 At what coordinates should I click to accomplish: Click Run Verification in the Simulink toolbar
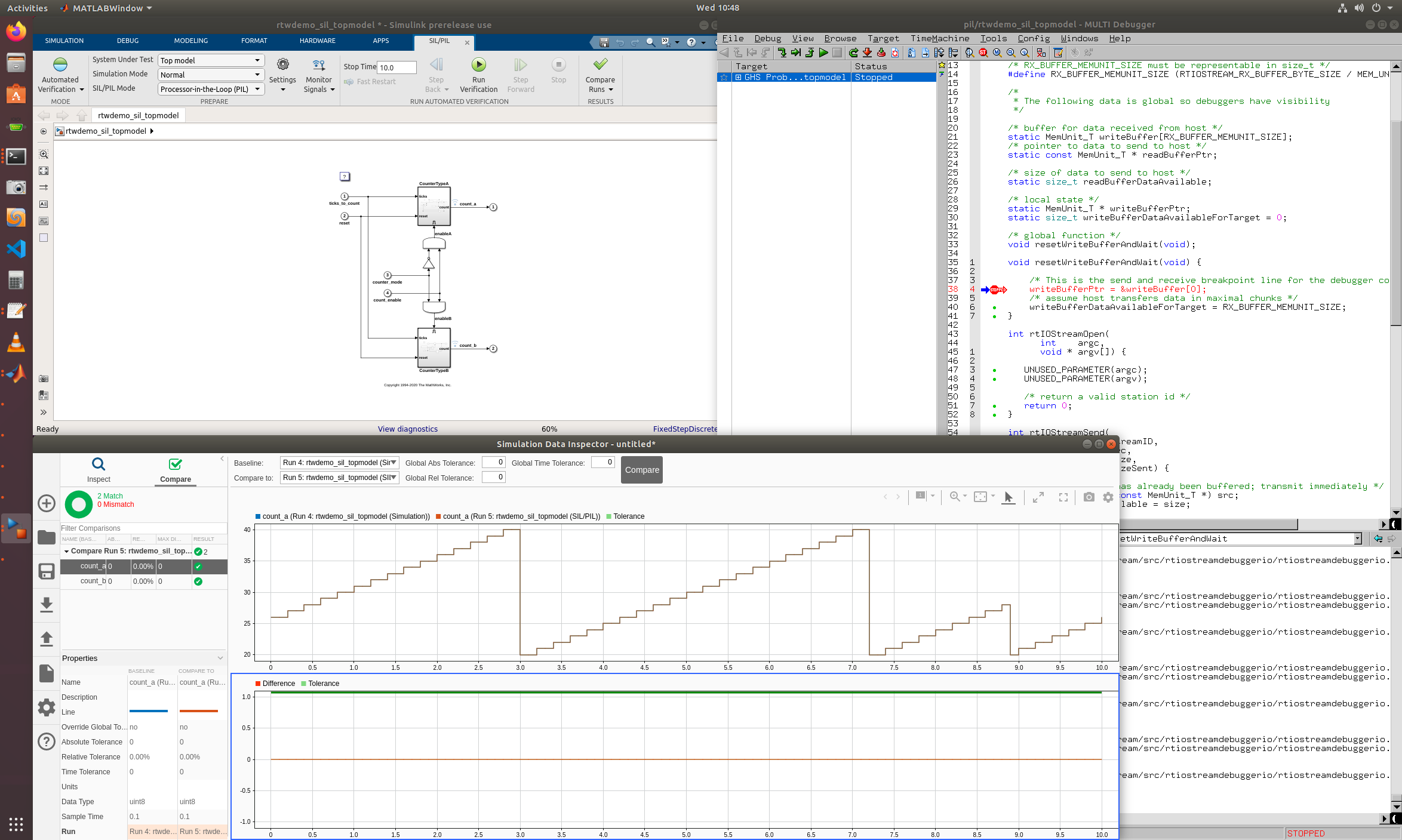tap(478, 75)
